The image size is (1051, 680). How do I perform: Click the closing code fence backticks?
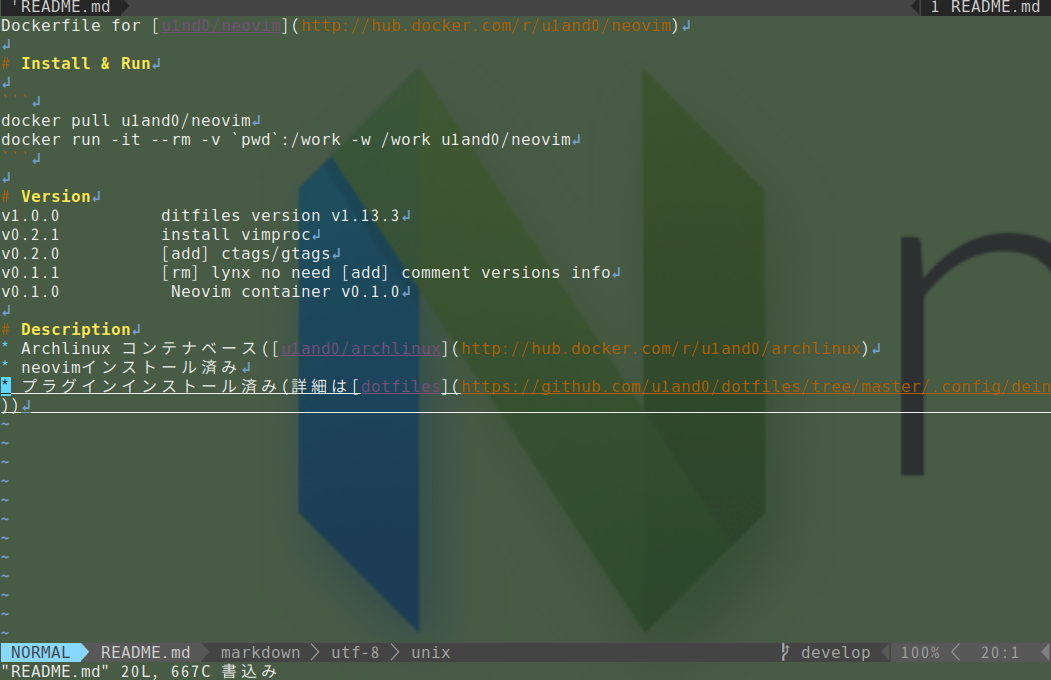[x=15, y=156]
